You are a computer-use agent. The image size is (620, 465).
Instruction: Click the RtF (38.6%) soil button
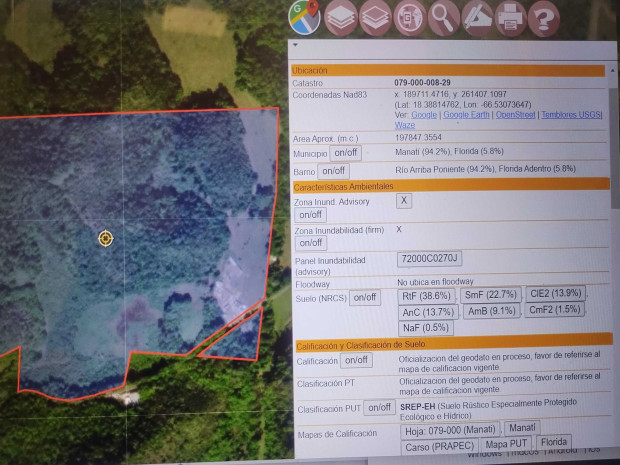[426, 296]
